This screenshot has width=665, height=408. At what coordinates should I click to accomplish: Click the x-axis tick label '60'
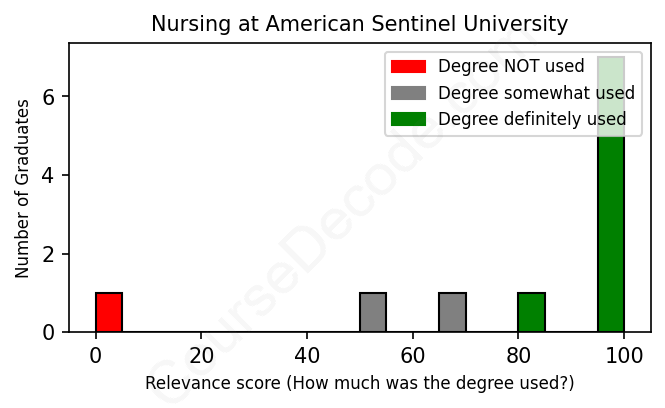413,355
